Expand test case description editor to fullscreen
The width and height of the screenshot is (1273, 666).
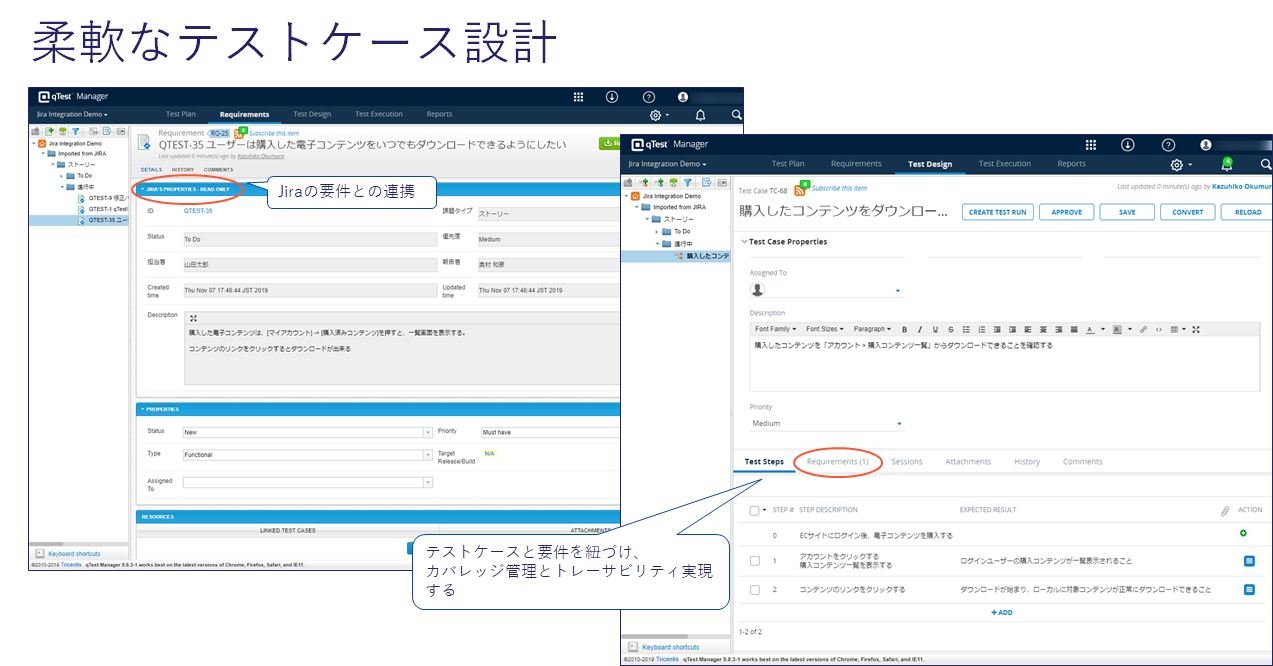pos(1196,329)
